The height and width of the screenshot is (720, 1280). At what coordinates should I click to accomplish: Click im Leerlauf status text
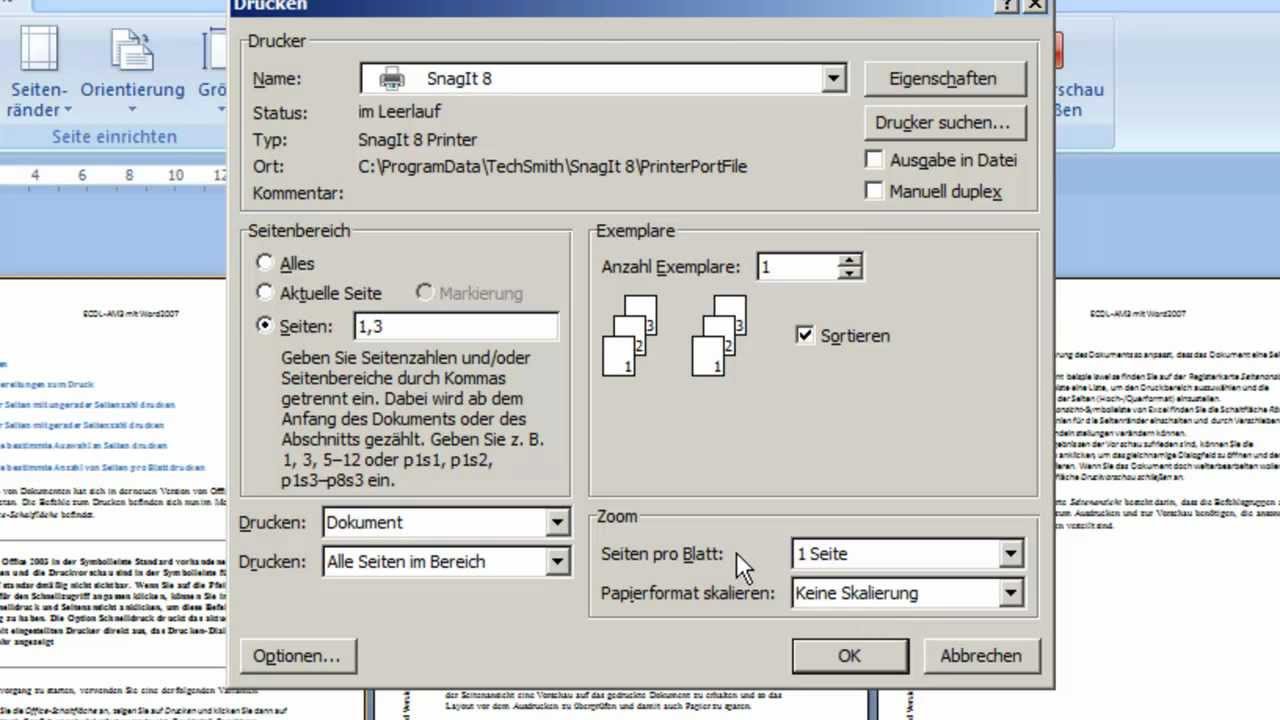(x=399, y=112)
